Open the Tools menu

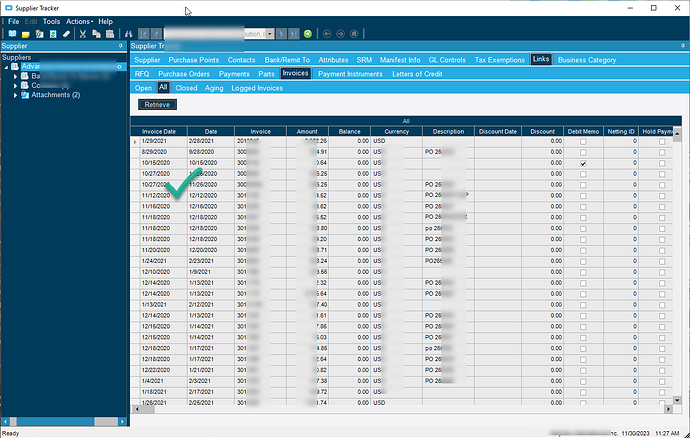(51, 21)
